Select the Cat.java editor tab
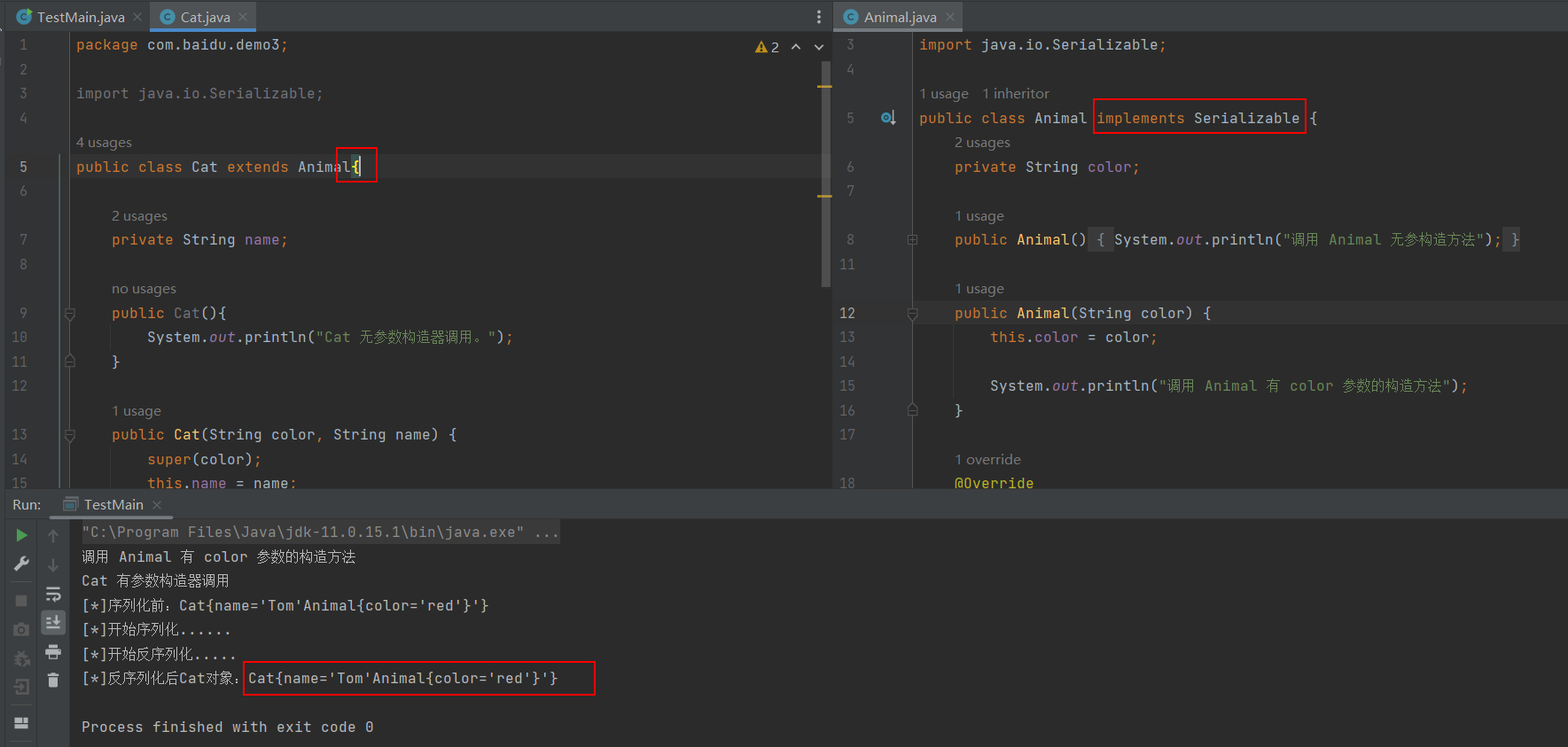 coord(205,17)
